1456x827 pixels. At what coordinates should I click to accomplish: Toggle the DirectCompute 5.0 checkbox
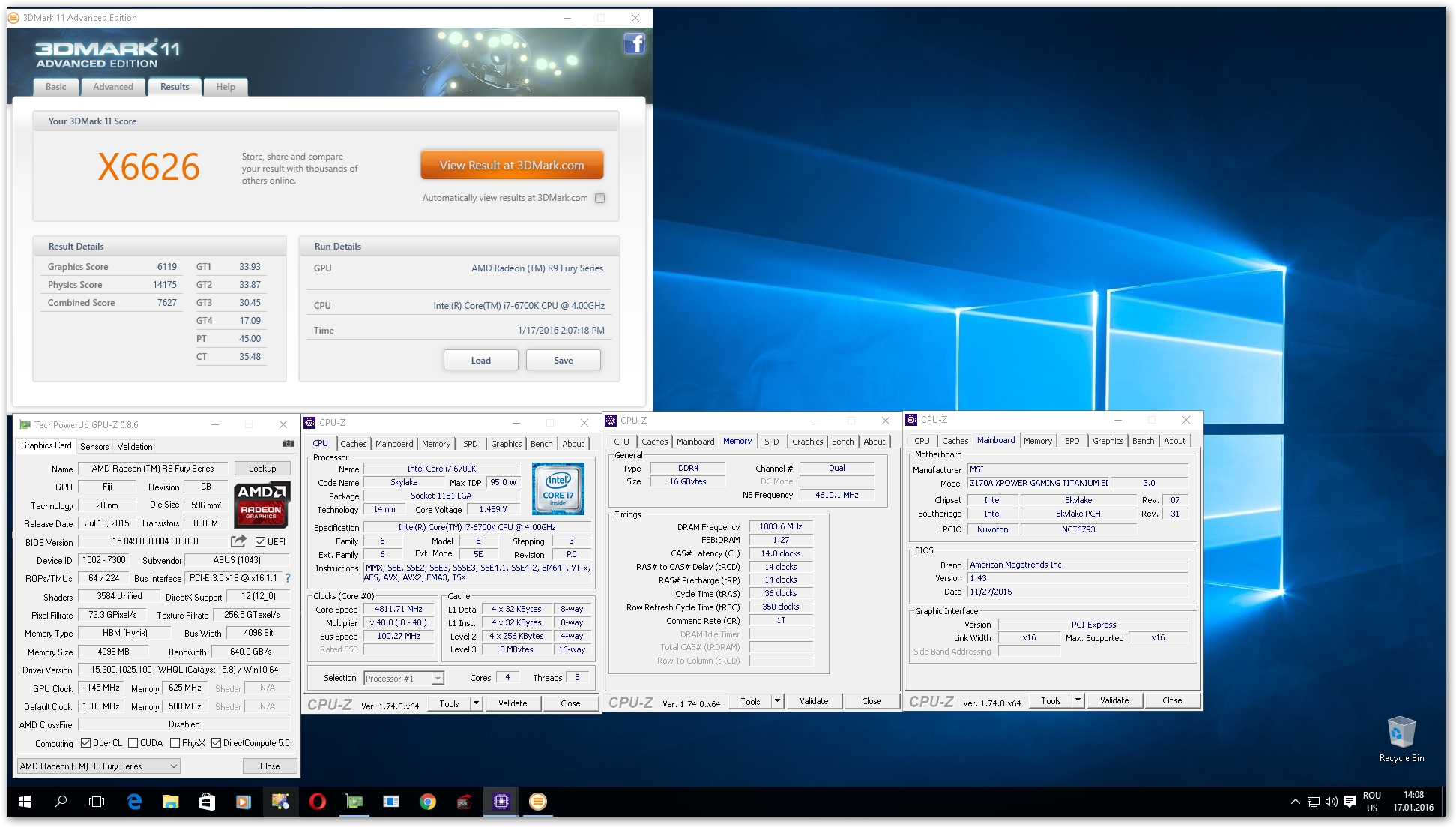216,743
